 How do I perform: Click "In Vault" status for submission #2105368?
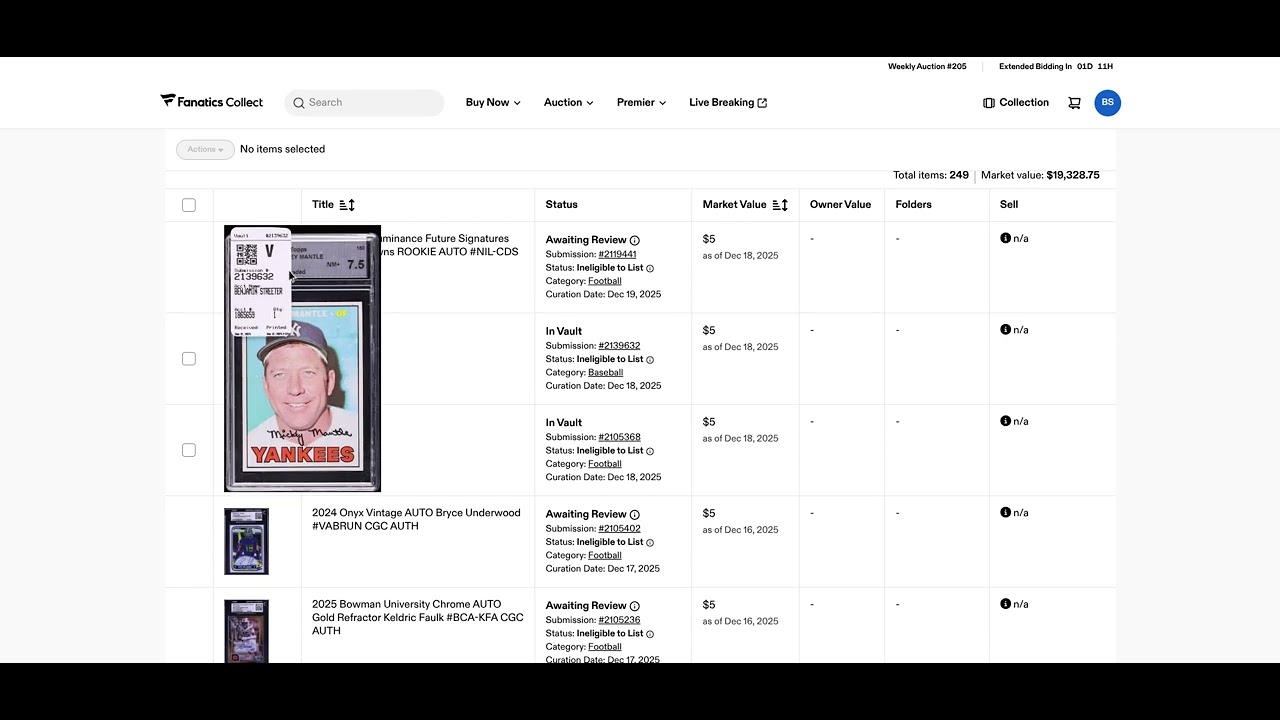point(564,423)
